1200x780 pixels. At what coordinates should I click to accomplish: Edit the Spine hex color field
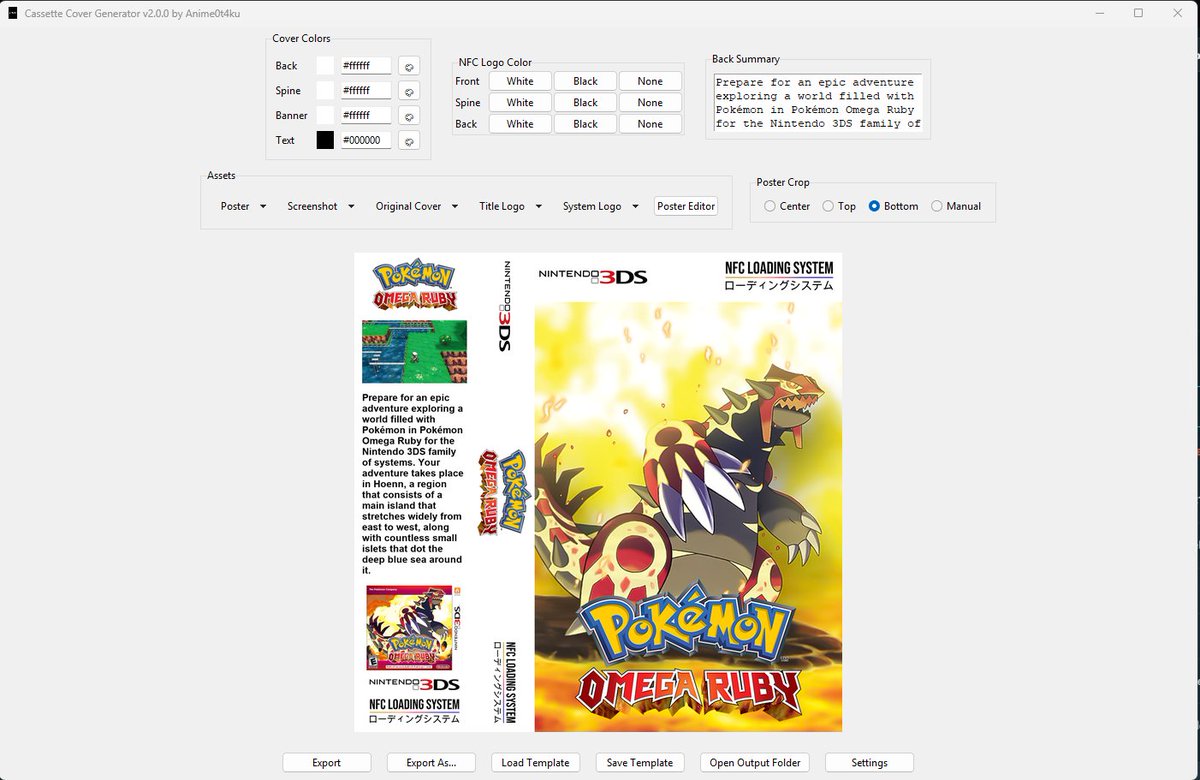coord(366,91)
